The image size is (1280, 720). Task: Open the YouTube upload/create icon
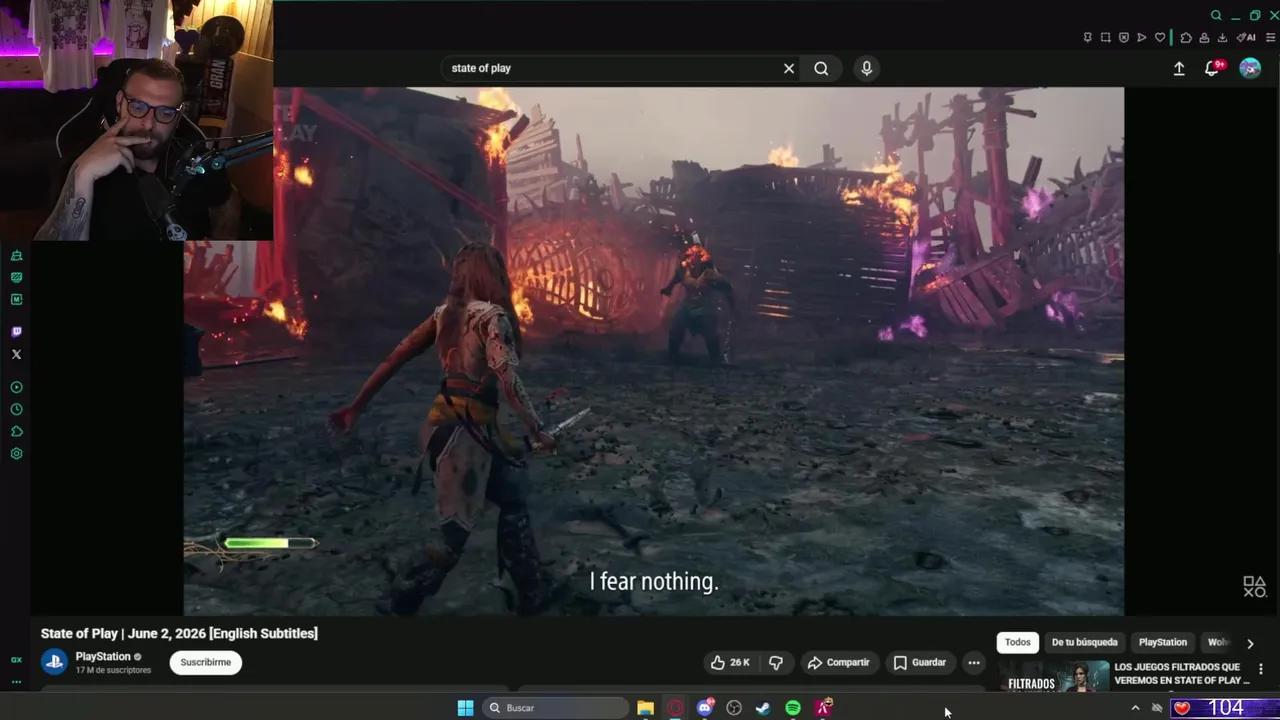(x=1179, y=68)
